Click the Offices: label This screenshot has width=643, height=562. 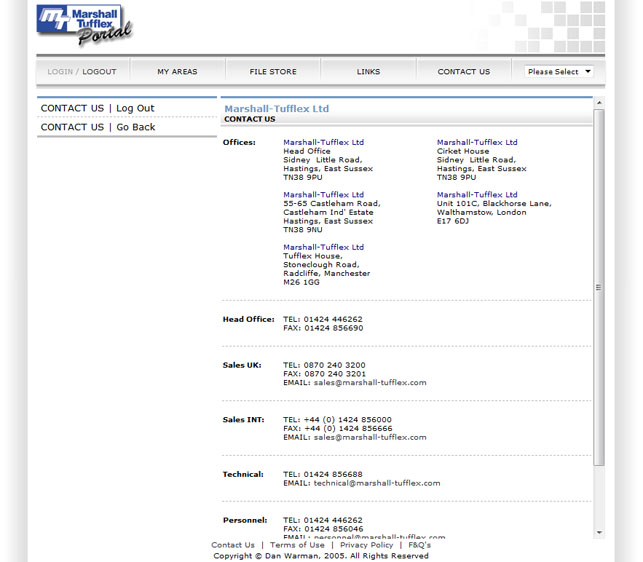click(239, 142)
